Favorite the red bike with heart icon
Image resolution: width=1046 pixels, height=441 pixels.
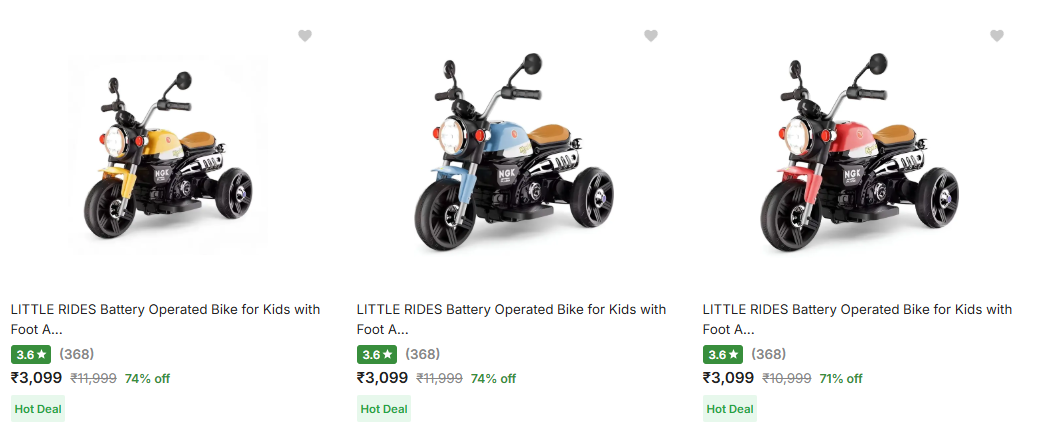[997, 36]
